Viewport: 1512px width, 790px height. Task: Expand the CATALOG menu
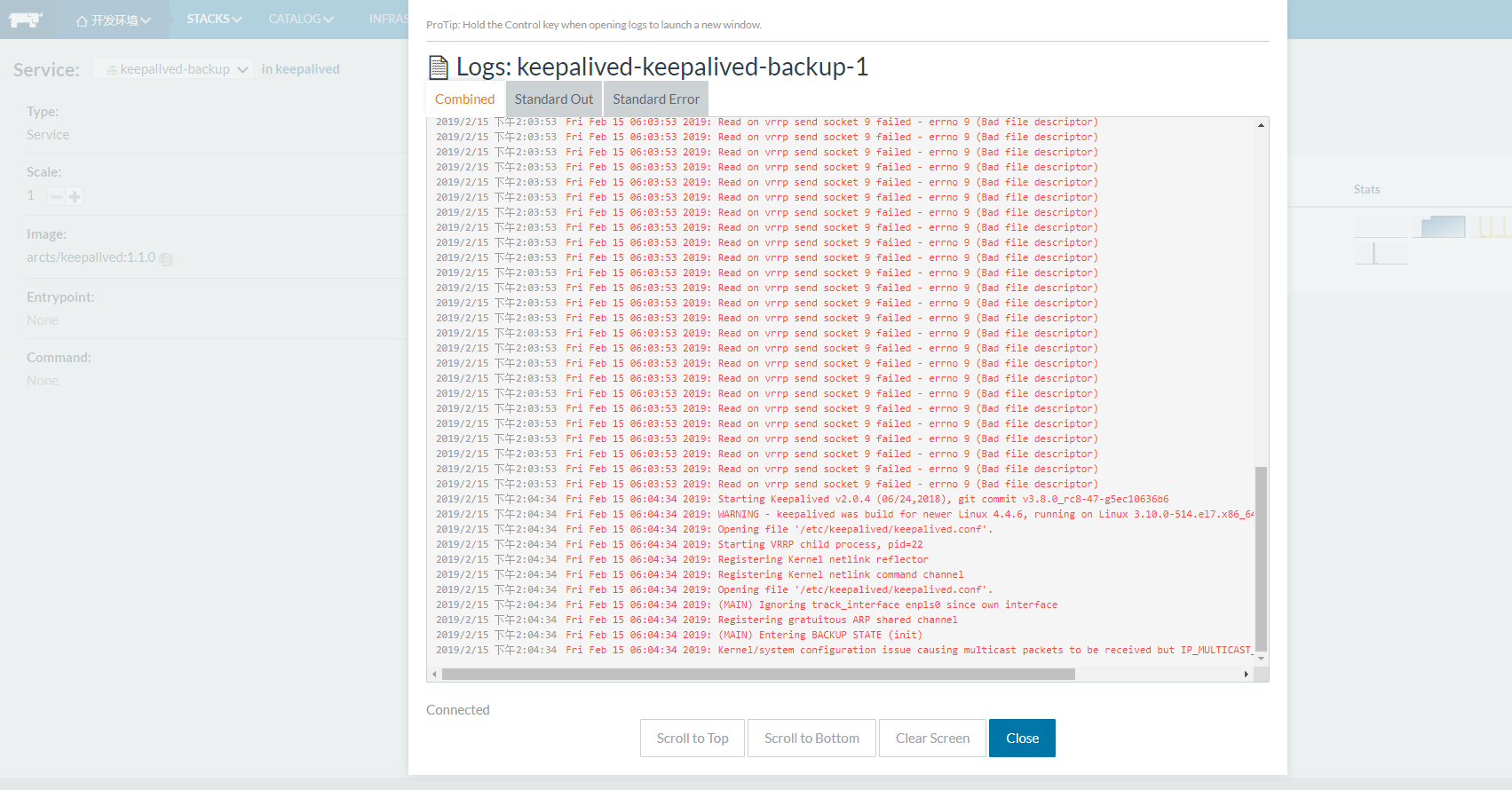301,19
